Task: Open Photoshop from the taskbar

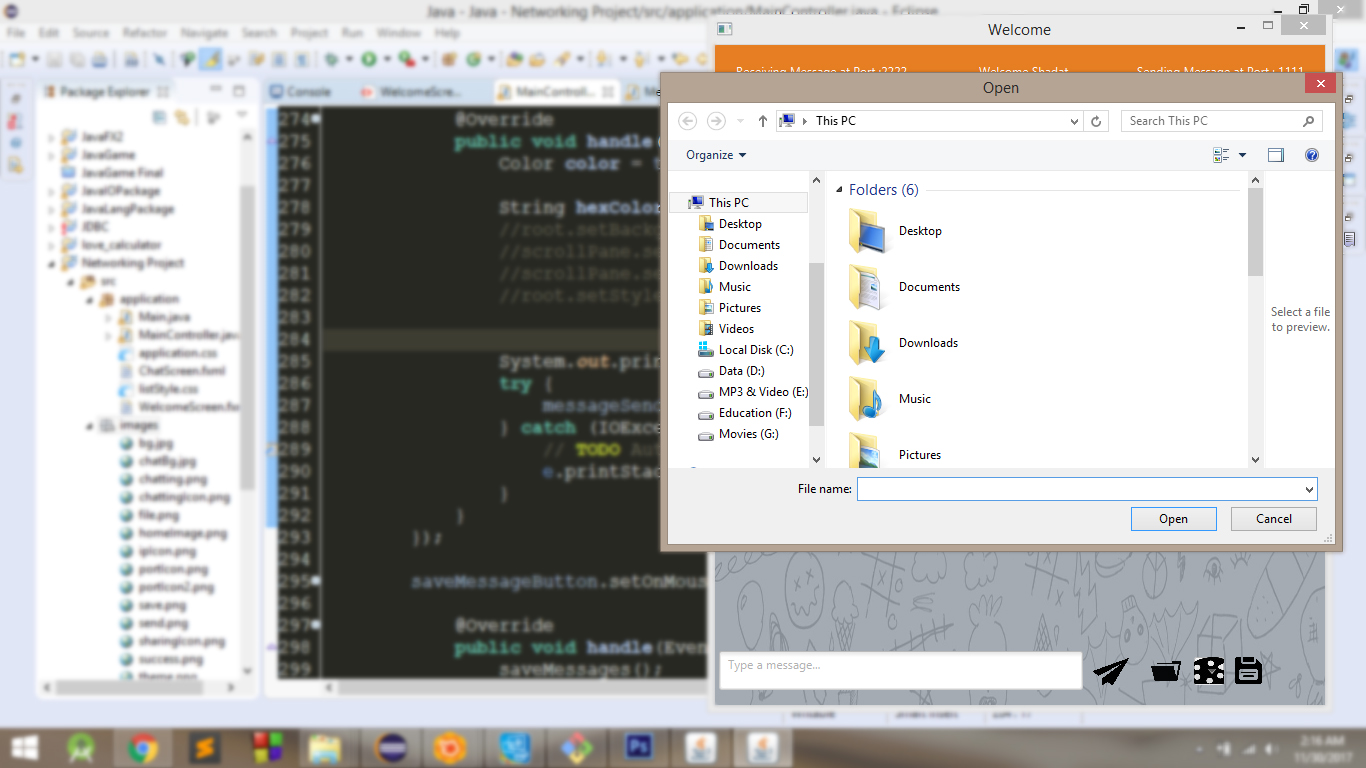Action: click(637, 747)
